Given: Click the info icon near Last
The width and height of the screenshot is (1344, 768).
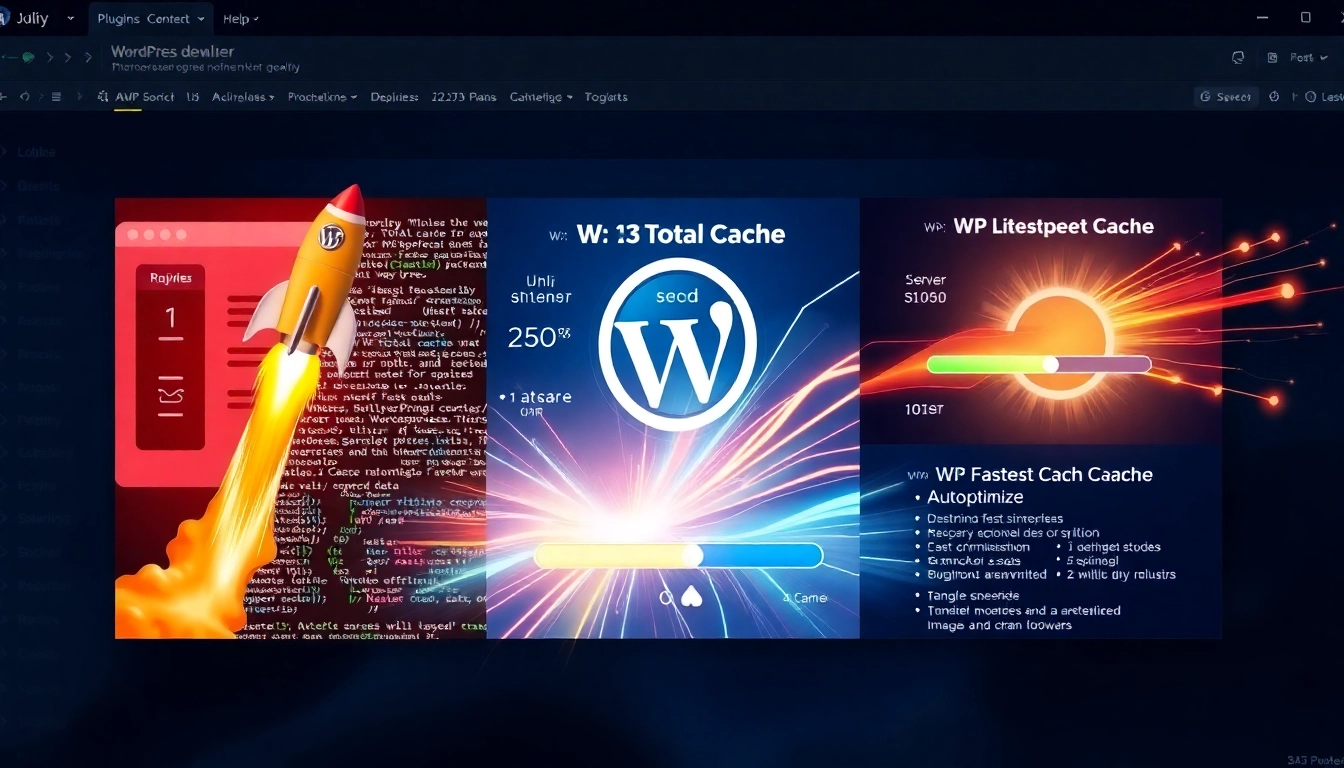Looking at the screenshot, I should pos(1309,97).
